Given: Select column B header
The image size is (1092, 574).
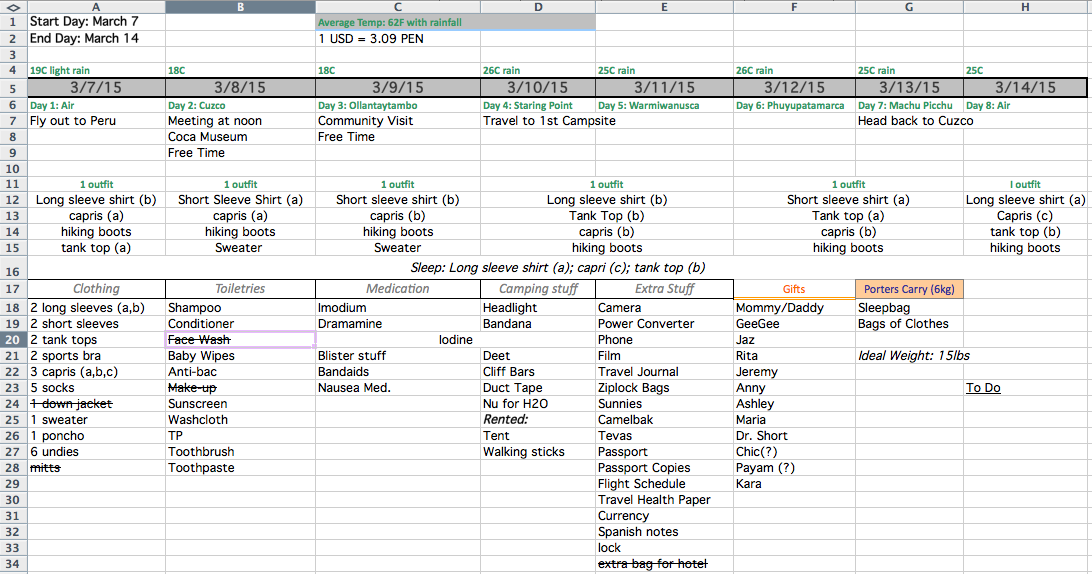Looking at the screenshot, I should 239,7.
